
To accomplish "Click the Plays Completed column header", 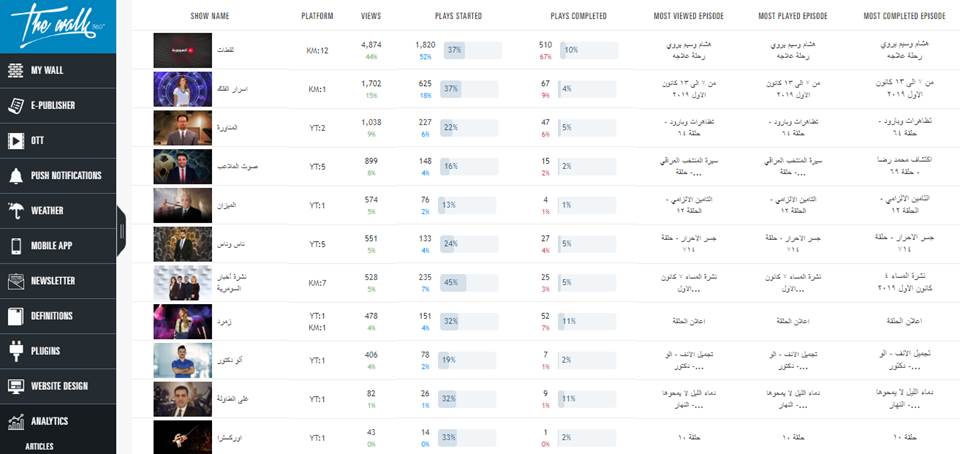I will (579, 16).
